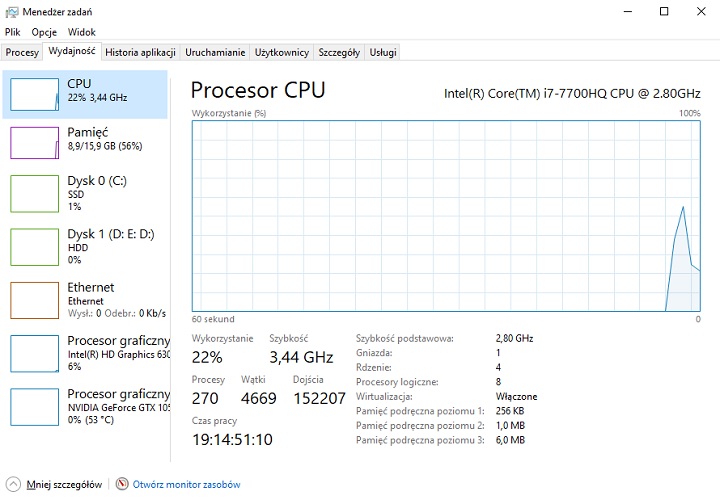Open the Plik menu
The image size is (720, 504).
(13, 32)
